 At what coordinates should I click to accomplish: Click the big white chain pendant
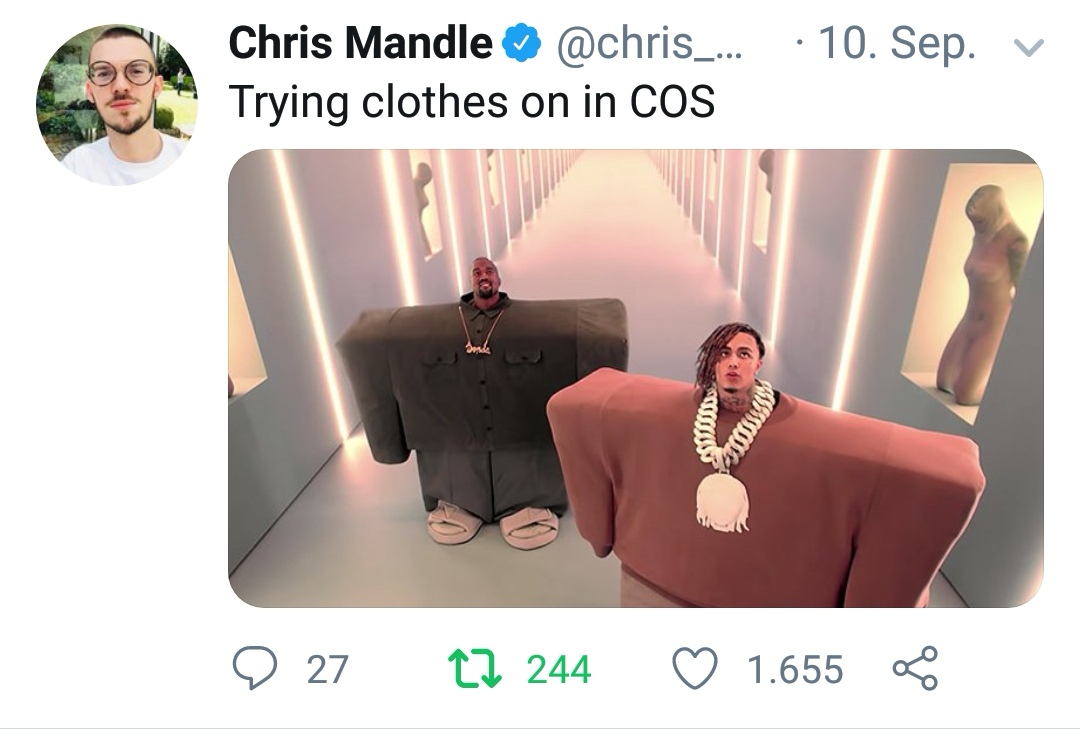pos(723,502)
